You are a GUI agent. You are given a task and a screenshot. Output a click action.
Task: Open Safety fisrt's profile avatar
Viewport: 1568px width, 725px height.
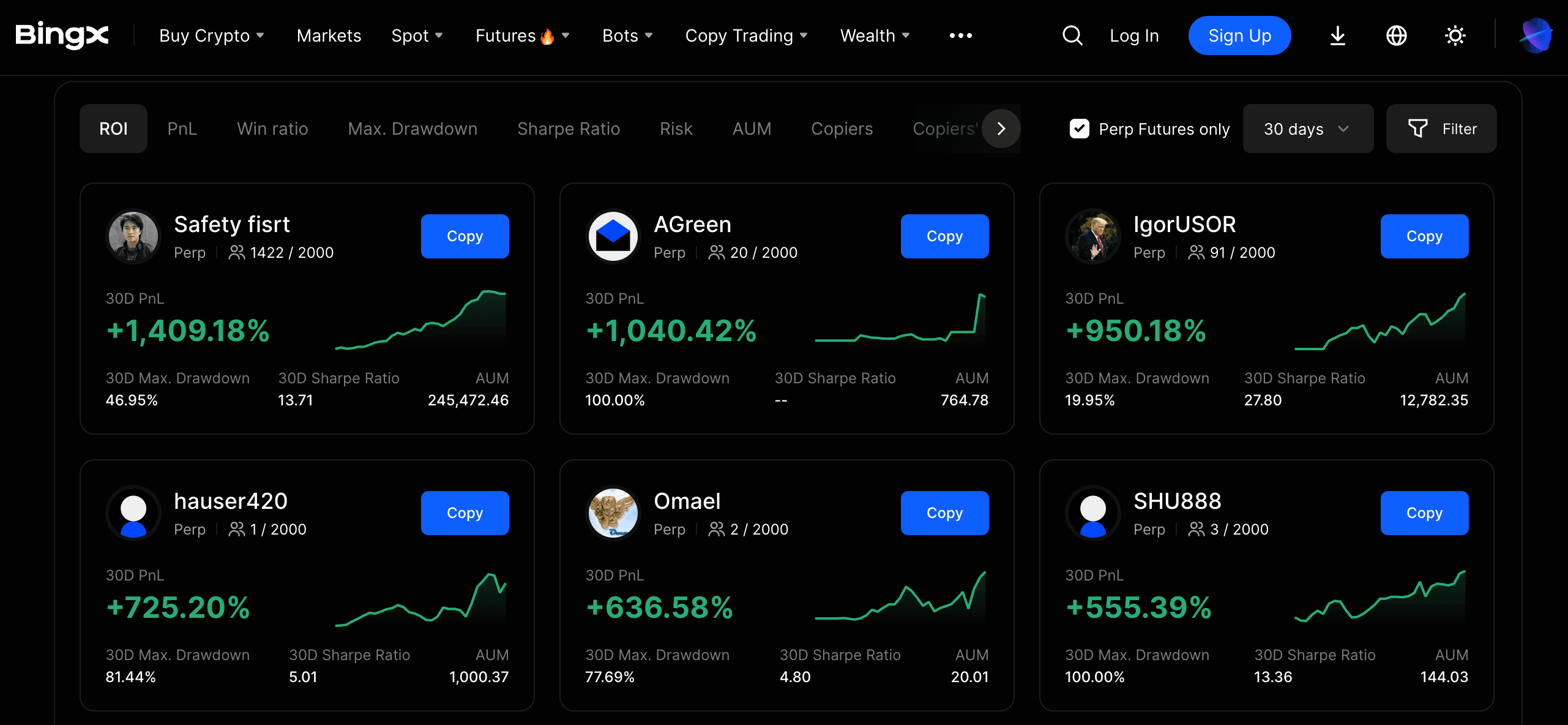point(133,236)
